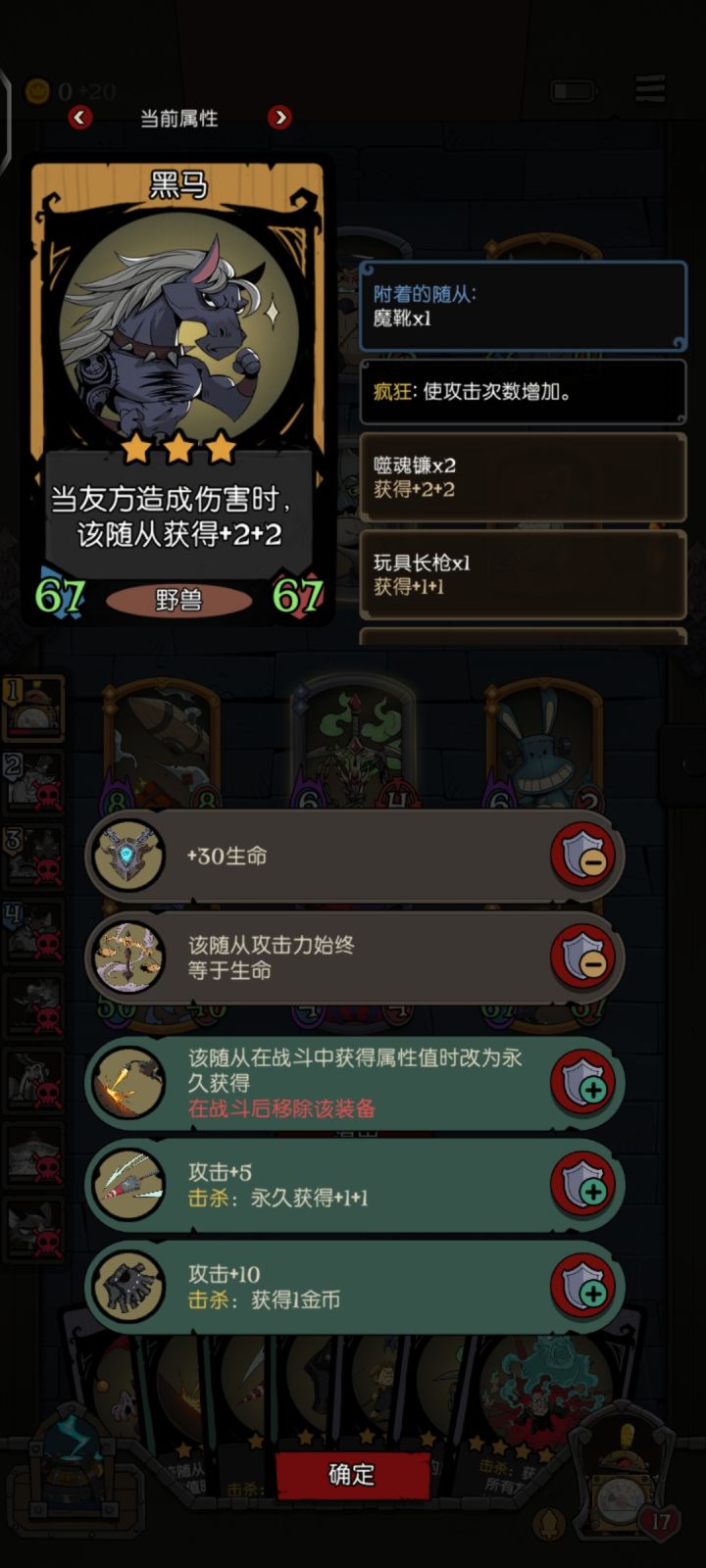Confirm with the red 确定 button
Screen dimensions: 706x1568
pos(352,1474)
